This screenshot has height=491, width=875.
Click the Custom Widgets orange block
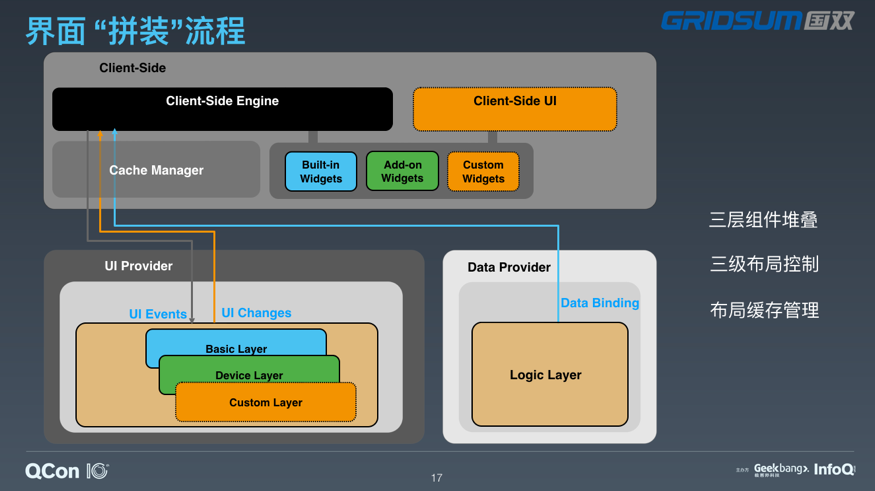(x=483, y=171)
